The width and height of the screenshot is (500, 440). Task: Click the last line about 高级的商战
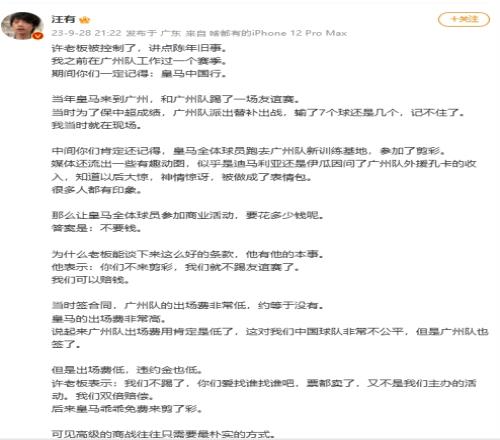164,434
